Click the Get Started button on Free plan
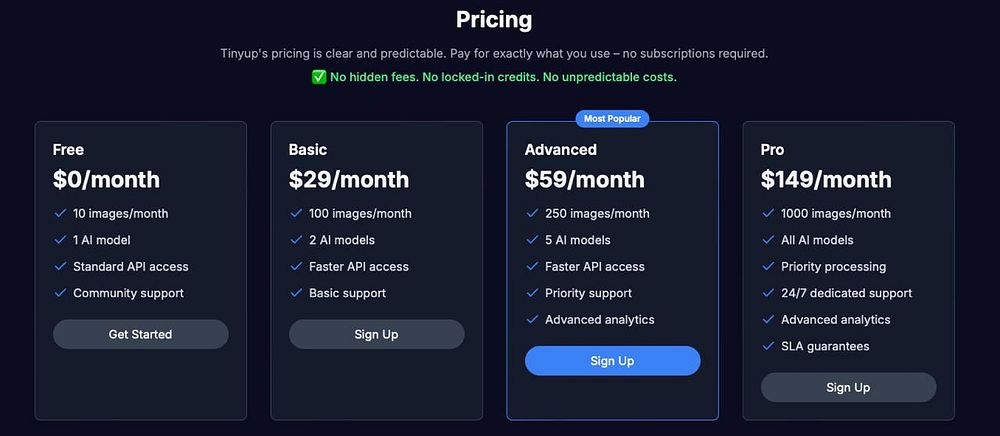The width and height of the screenshot is (1000, 436). 140,334
